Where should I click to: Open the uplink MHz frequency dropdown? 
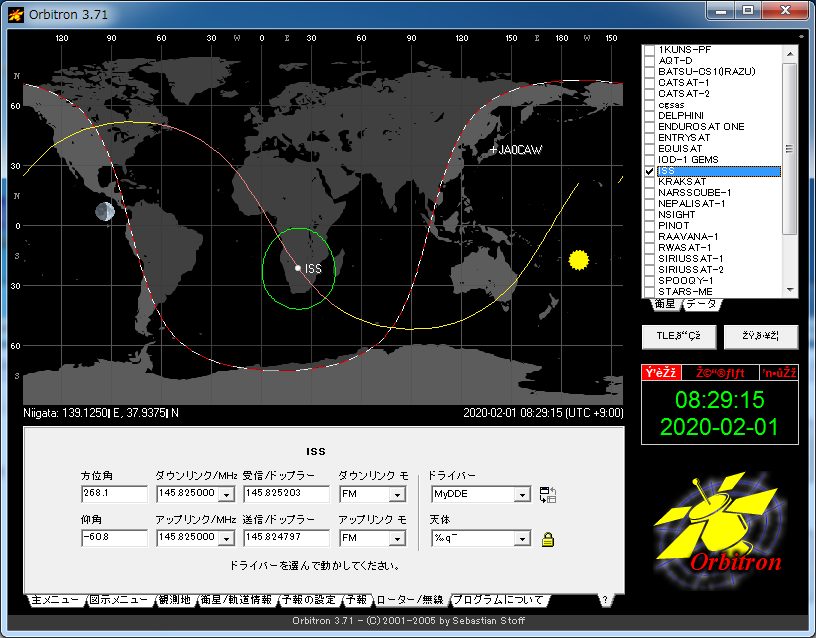(227, 539)
